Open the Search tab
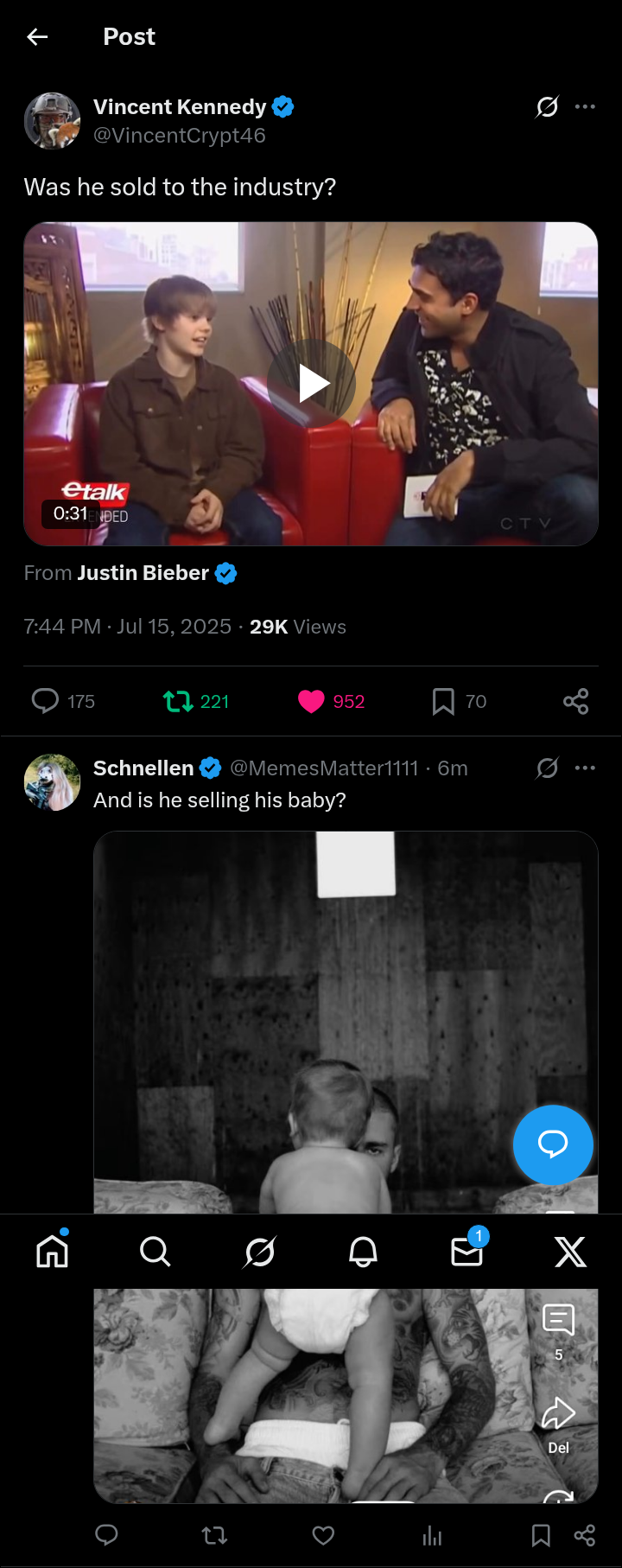 point(155,1251)
